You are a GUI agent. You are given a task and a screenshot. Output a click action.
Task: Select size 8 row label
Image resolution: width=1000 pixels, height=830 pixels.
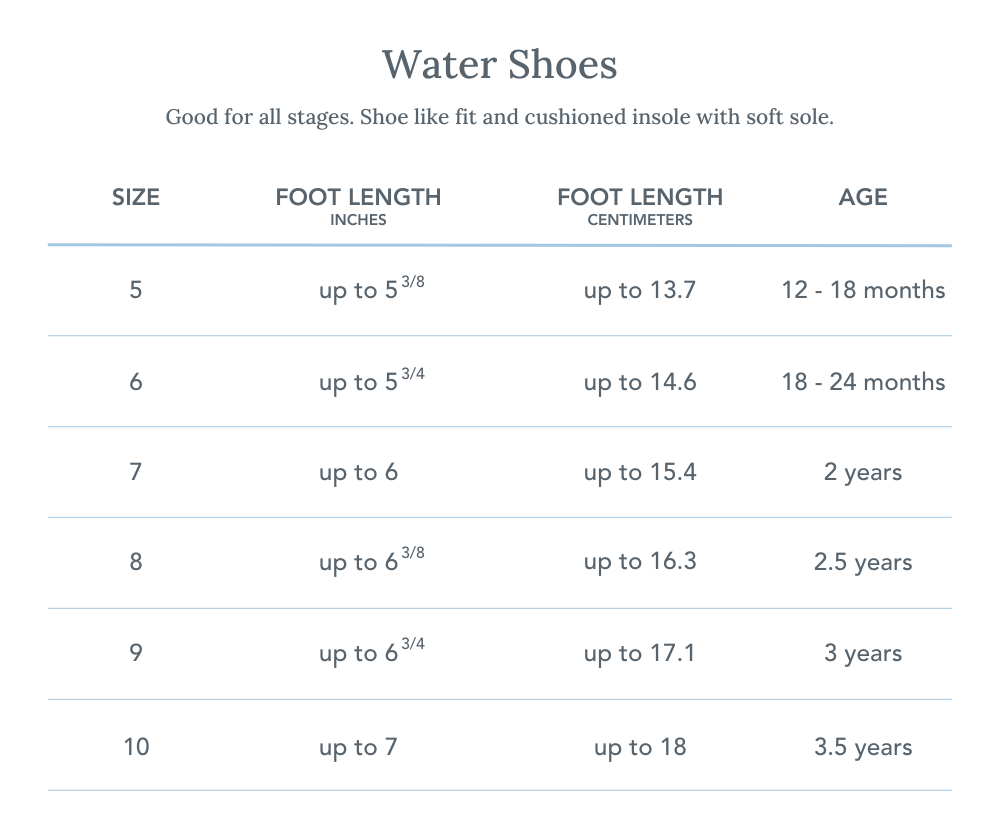click(136, 562)
